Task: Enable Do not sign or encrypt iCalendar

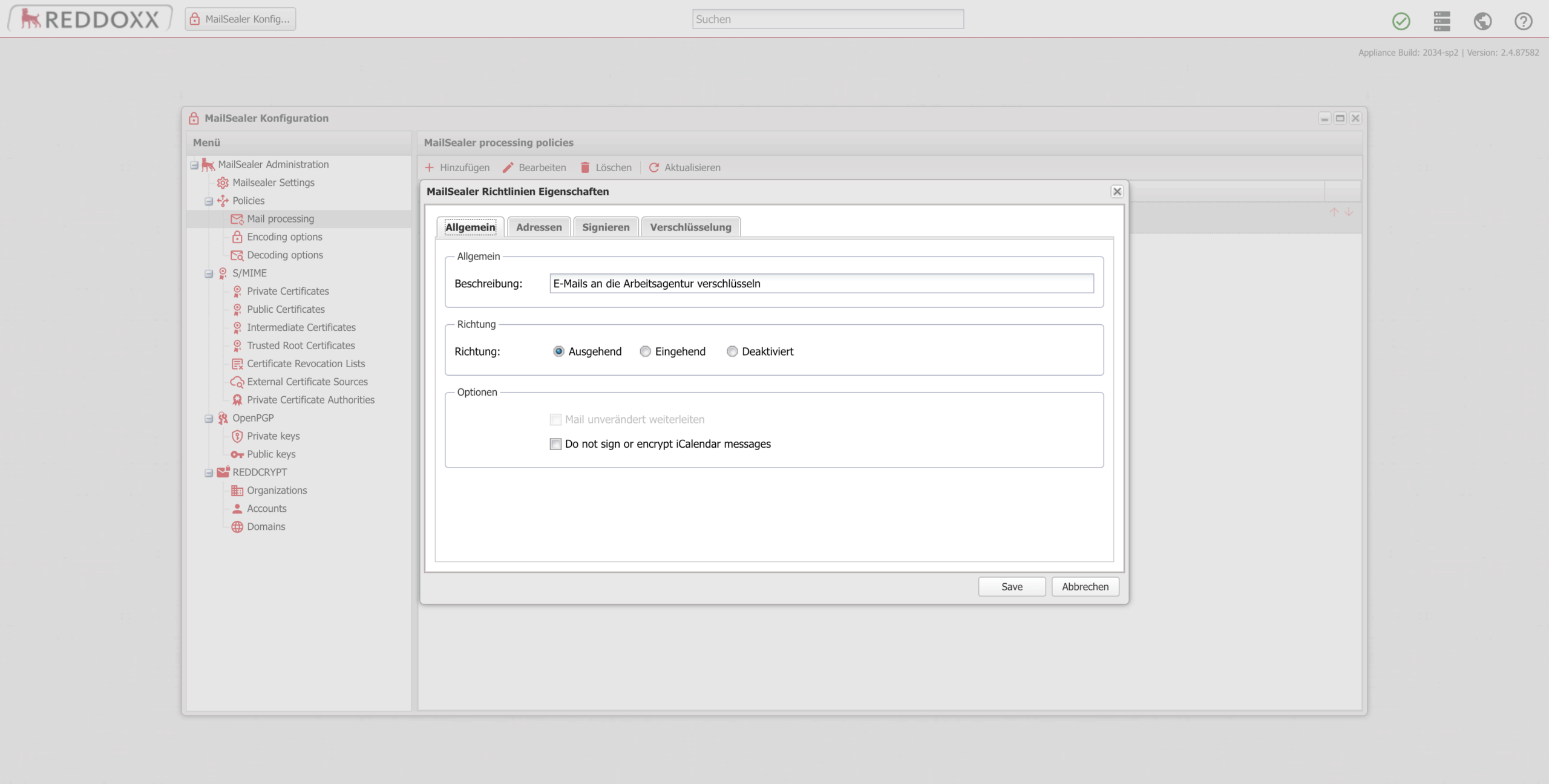Action: coord(555,444)
